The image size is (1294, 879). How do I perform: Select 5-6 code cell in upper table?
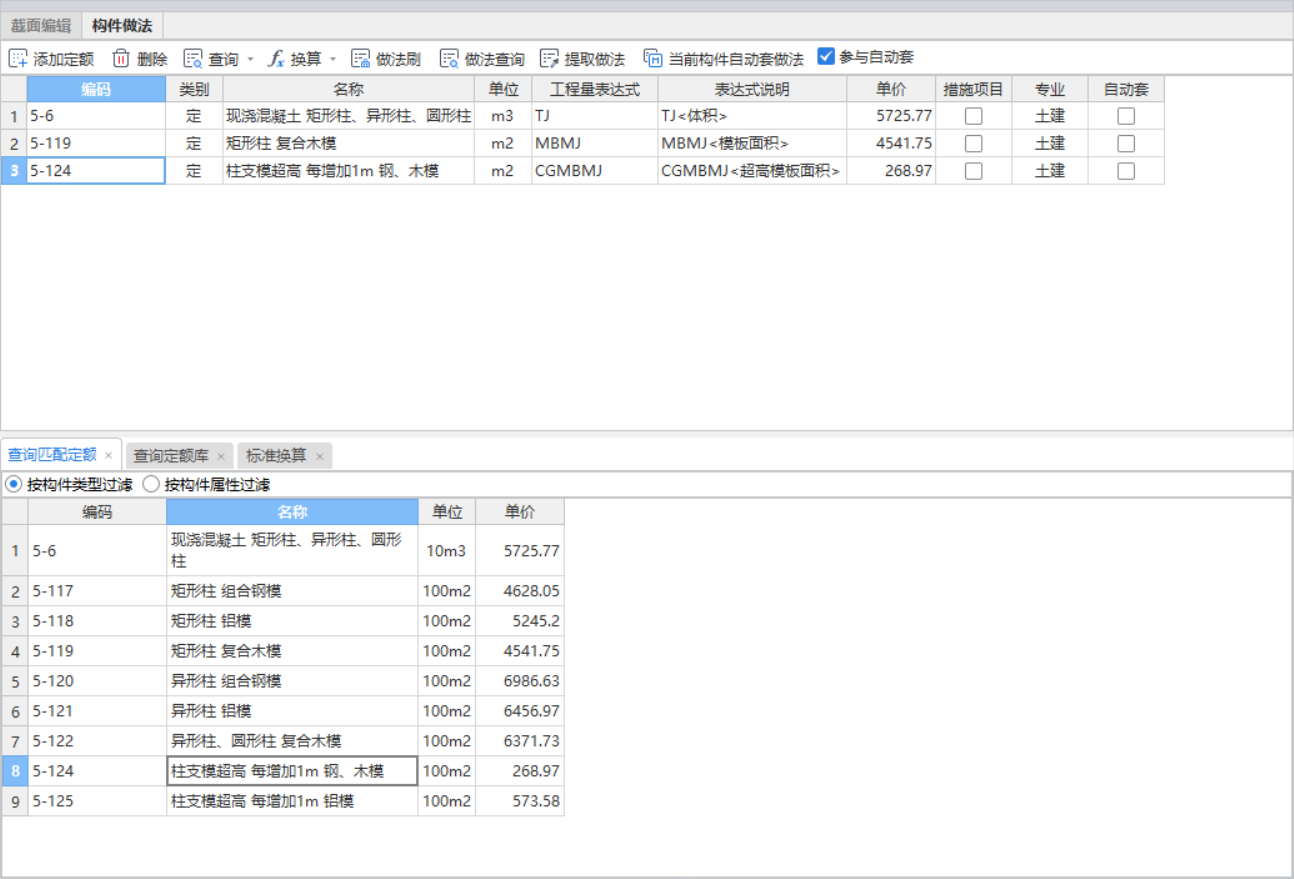pyautogui.click(x=96, y=116)
